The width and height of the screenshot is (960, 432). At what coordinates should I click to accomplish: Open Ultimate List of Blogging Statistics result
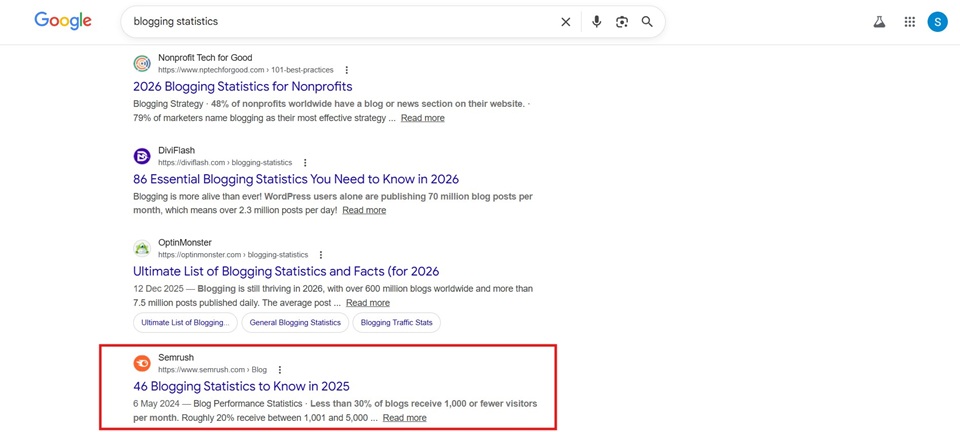tap(286, 271)
